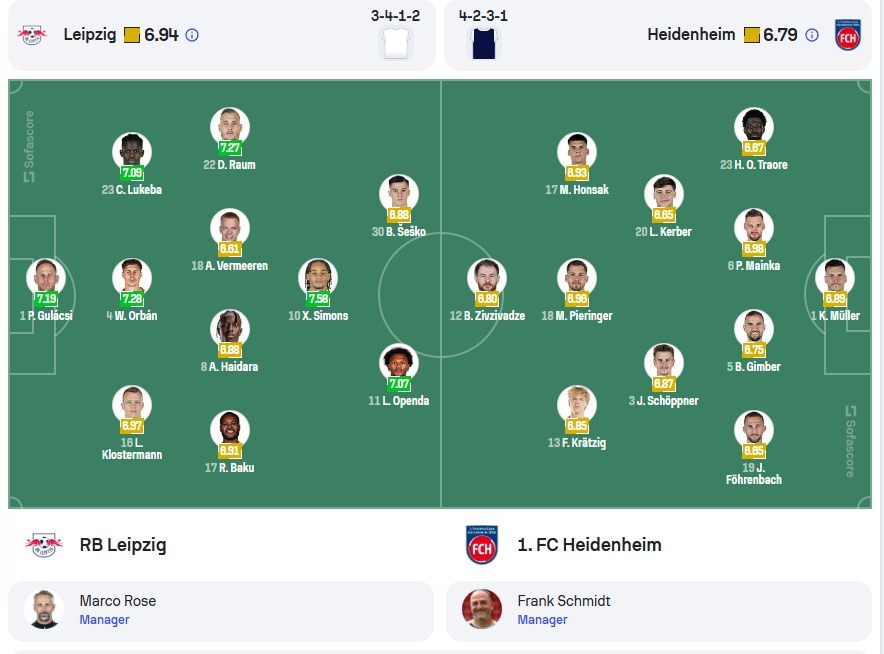Open the Heidenheim FCH crest in header
This screenshot has height=654, width=884.
pyautogui.click(x=848, y=35)
